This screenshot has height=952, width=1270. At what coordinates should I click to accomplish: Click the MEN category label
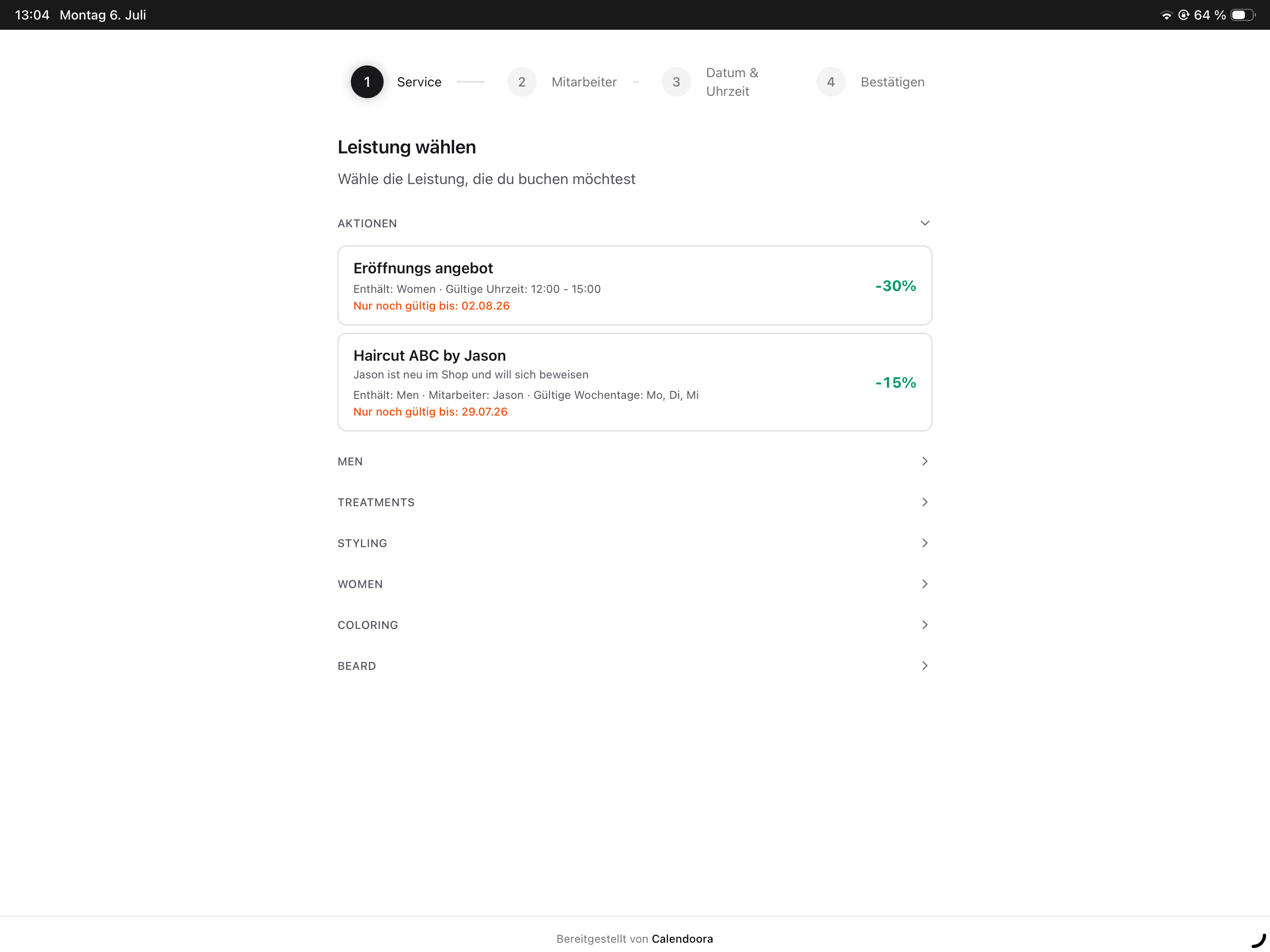click(350, 462)
